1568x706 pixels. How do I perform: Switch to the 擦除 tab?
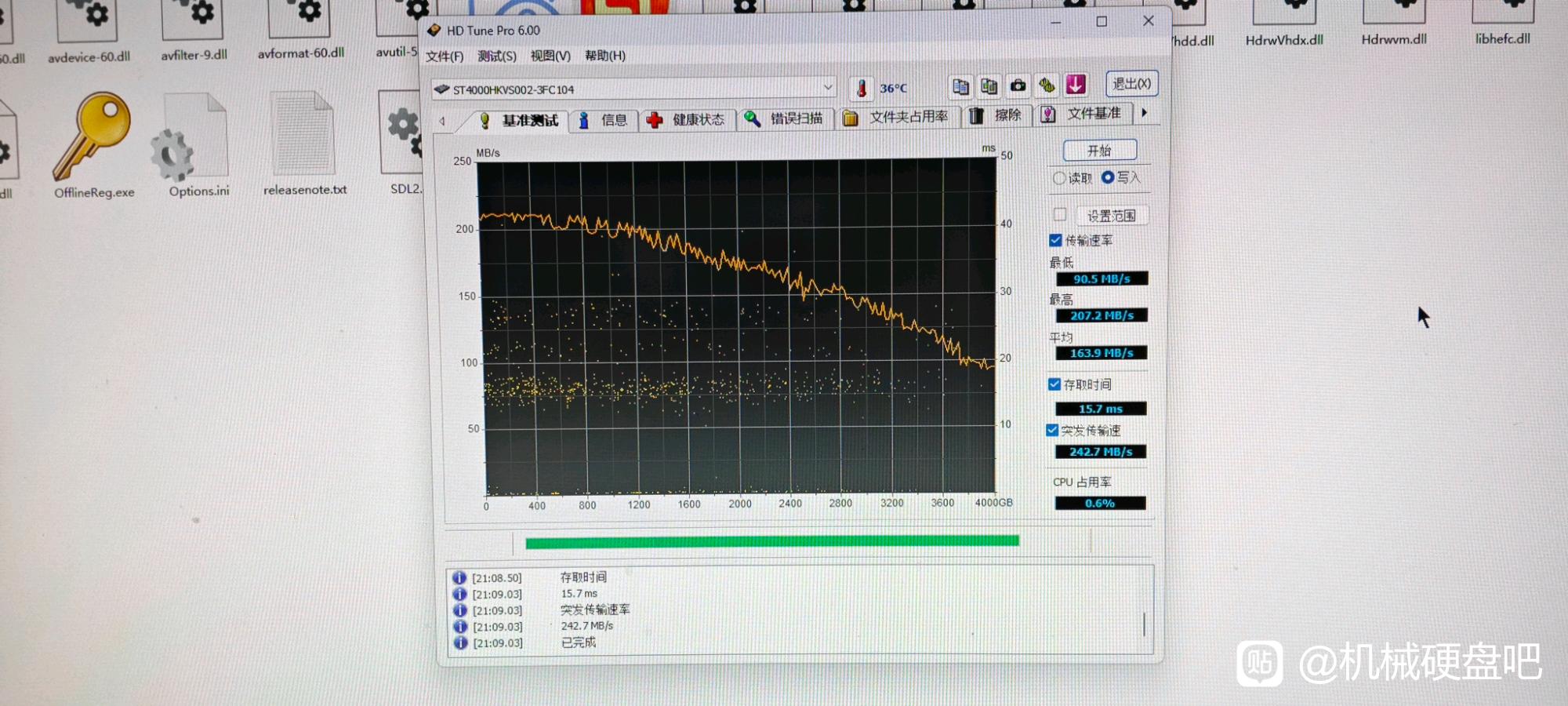pyautogui.click(x=996, y=115)
